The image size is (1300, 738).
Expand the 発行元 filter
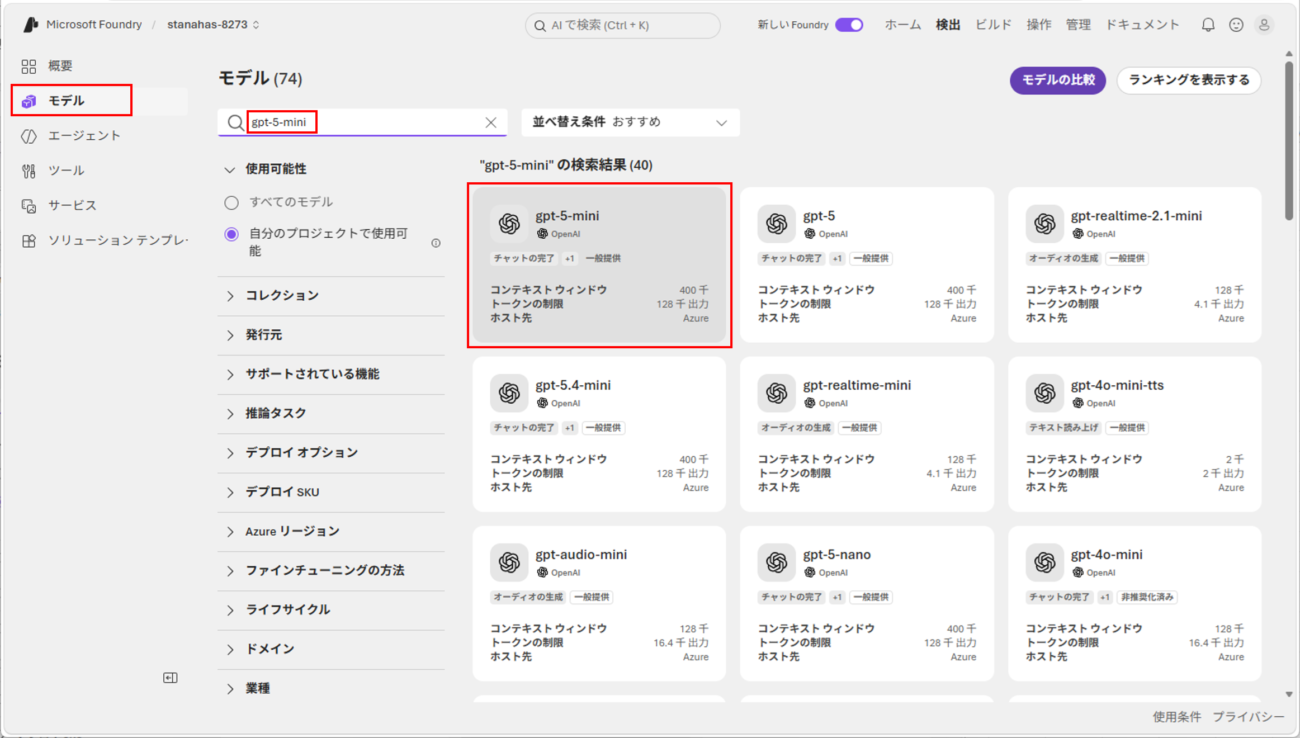331,335
